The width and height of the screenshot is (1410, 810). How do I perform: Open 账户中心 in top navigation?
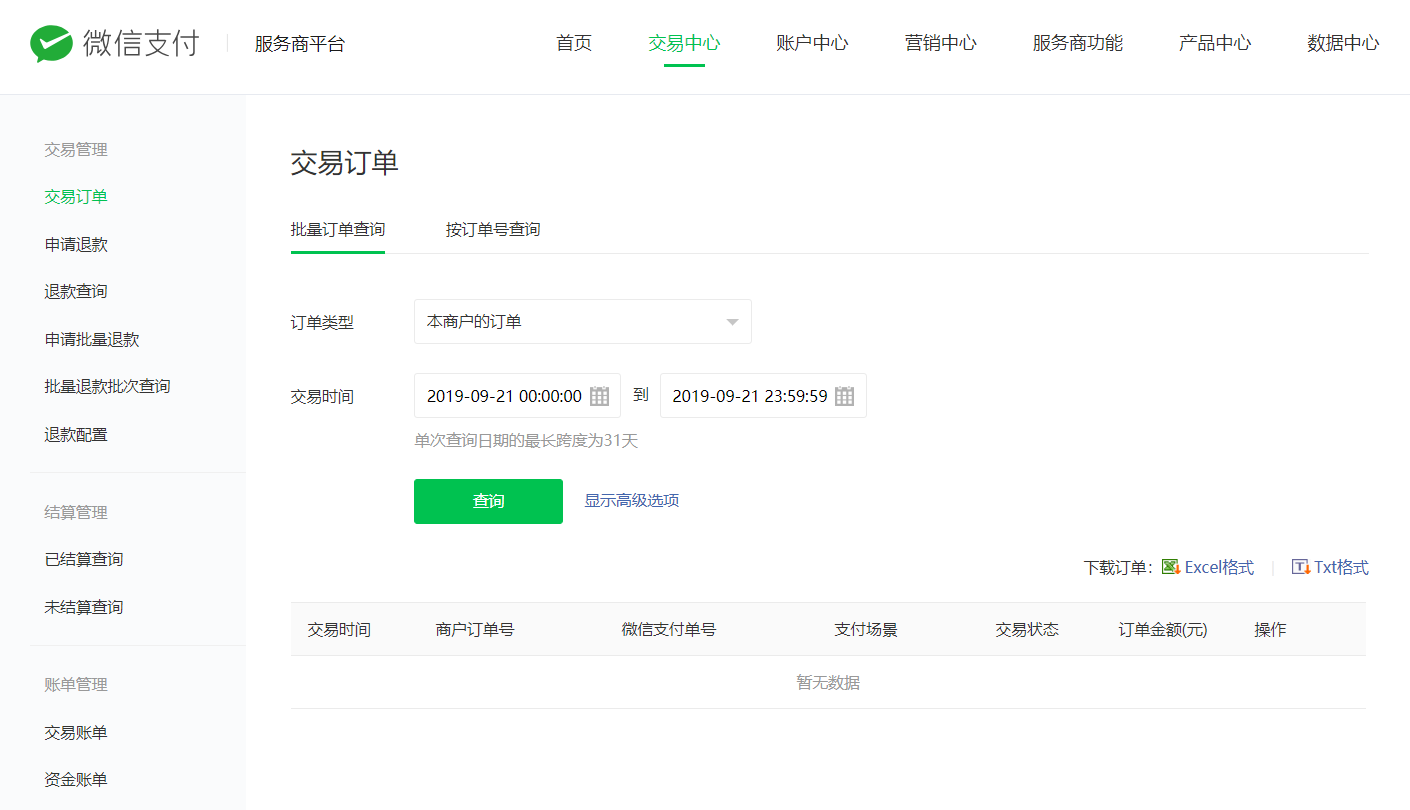pyautogui.click(x=812, y=43)
